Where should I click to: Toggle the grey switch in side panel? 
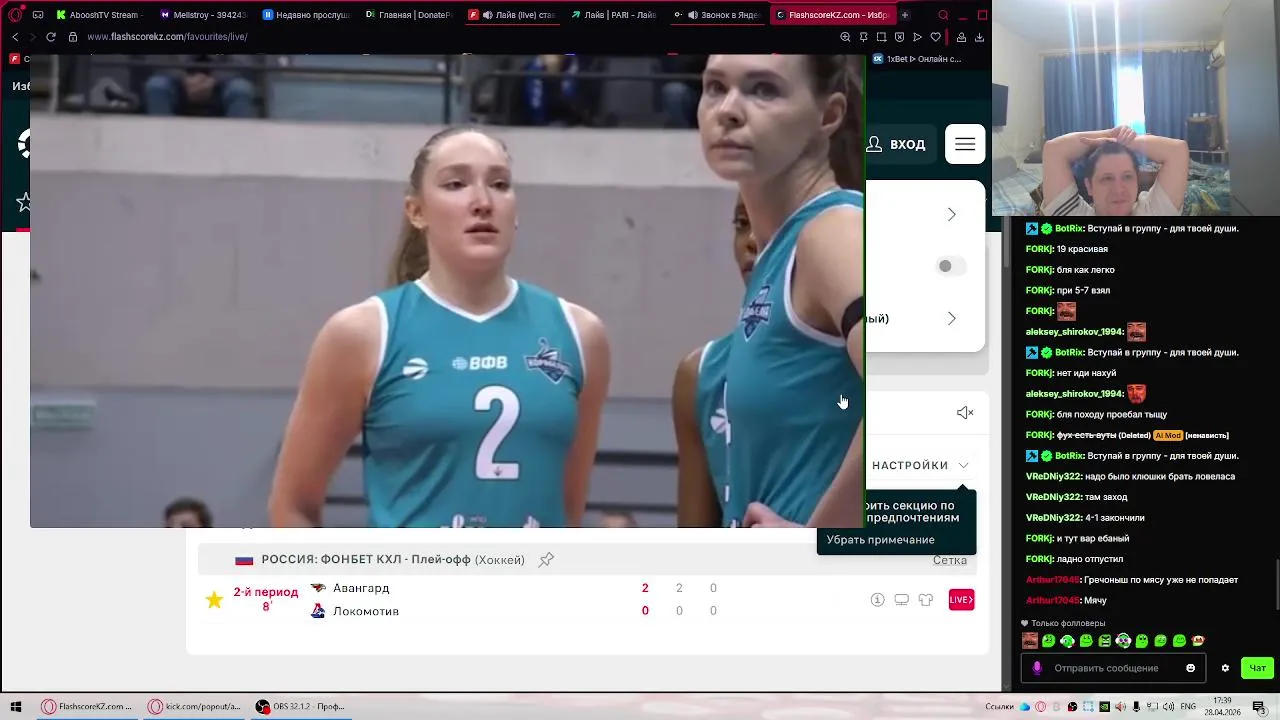(951, 266)
